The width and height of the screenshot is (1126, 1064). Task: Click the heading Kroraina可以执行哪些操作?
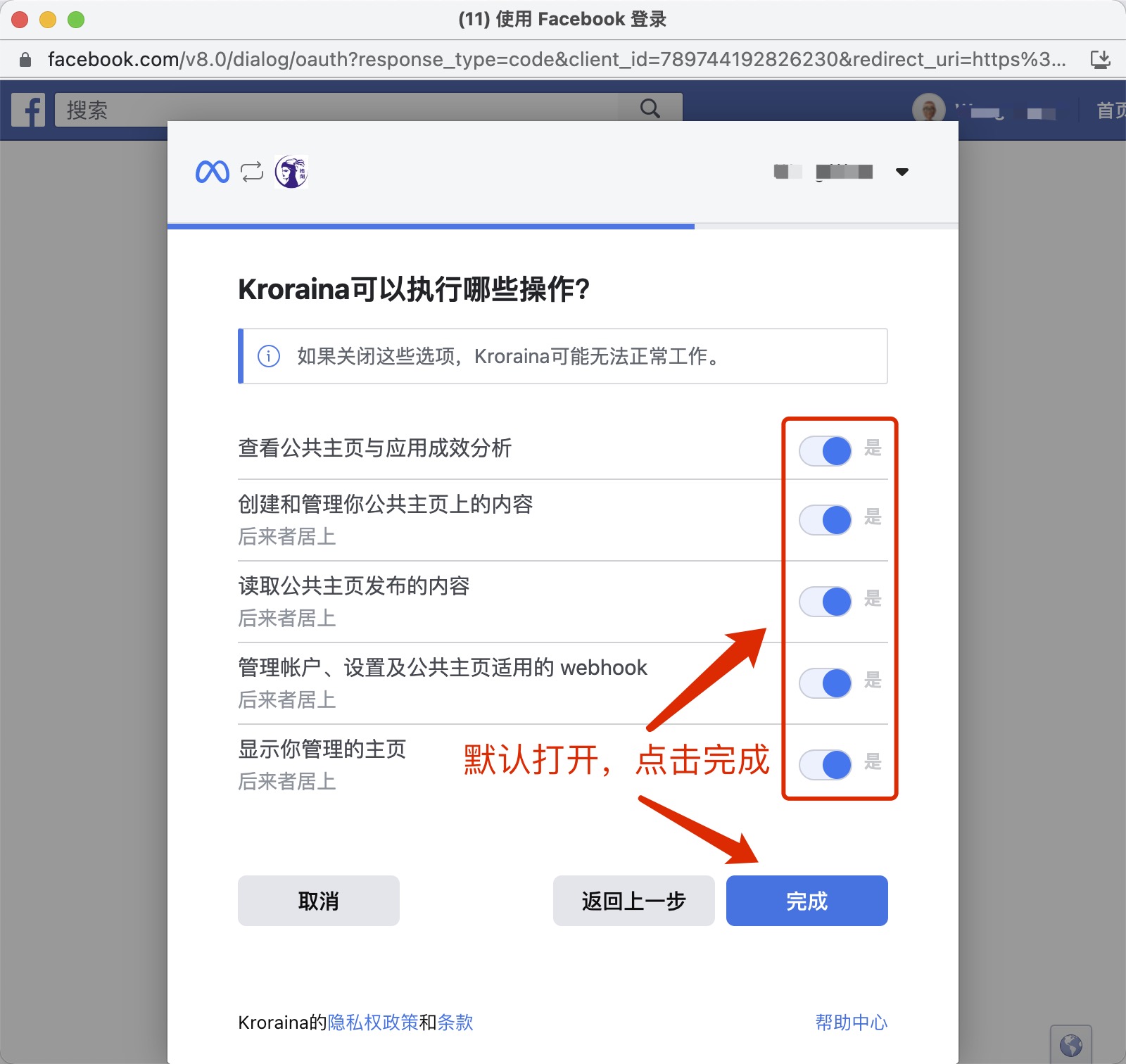tap(414, 289)
